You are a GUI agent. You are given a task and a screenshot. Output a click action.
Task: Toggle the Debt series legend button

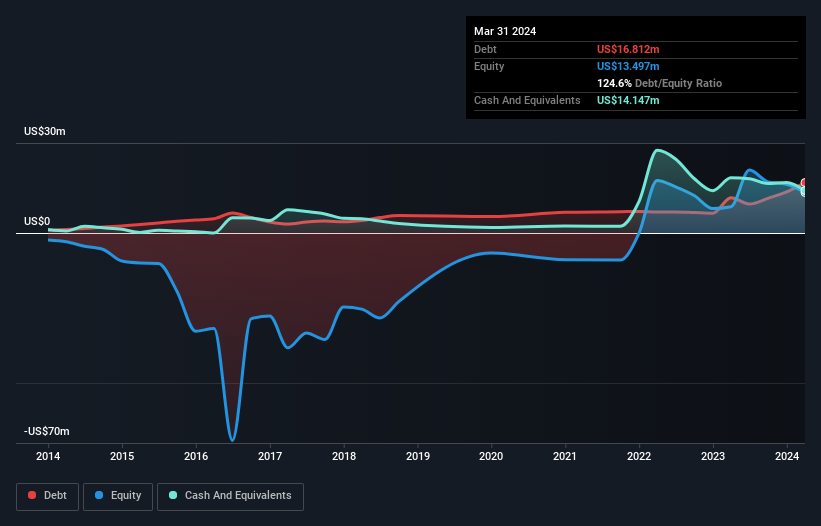[47, 496]
